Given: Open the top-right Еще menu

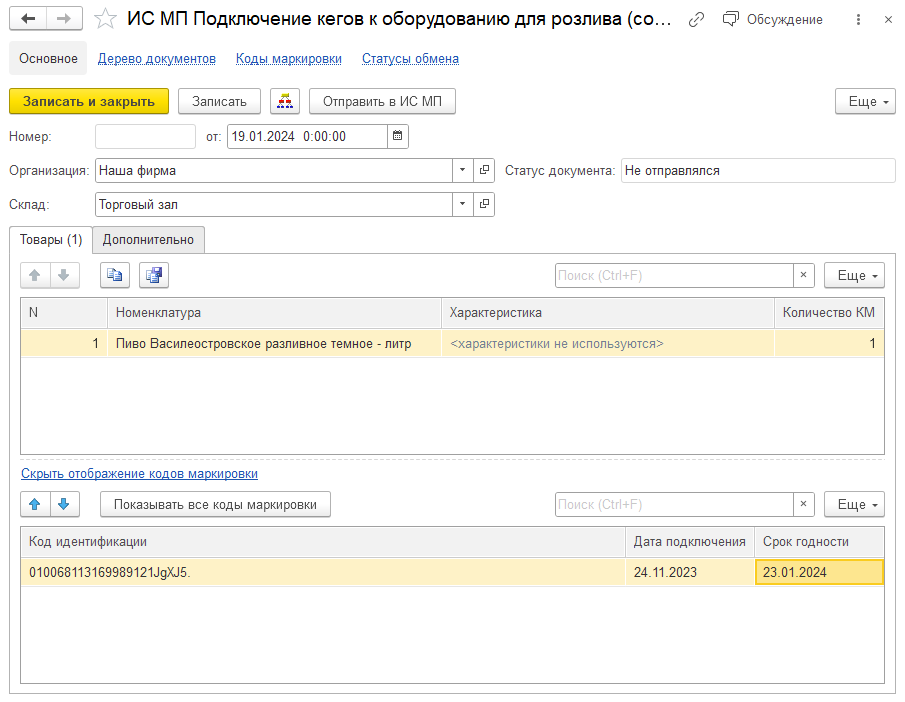Looking at the screenshot, I should (864, 101).
